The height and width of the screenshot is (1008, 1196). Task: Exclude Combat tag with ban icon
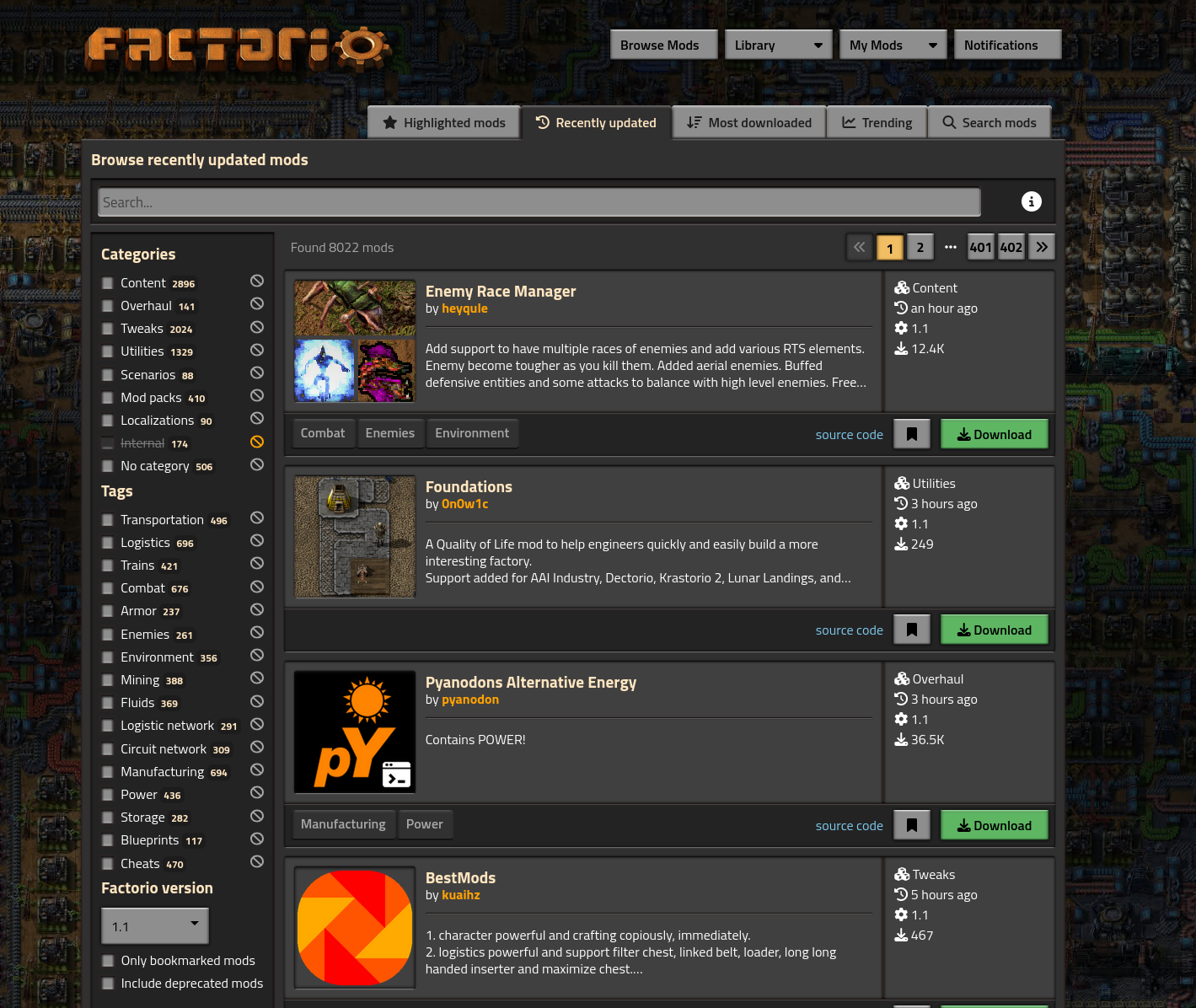[x=257, y=587]
